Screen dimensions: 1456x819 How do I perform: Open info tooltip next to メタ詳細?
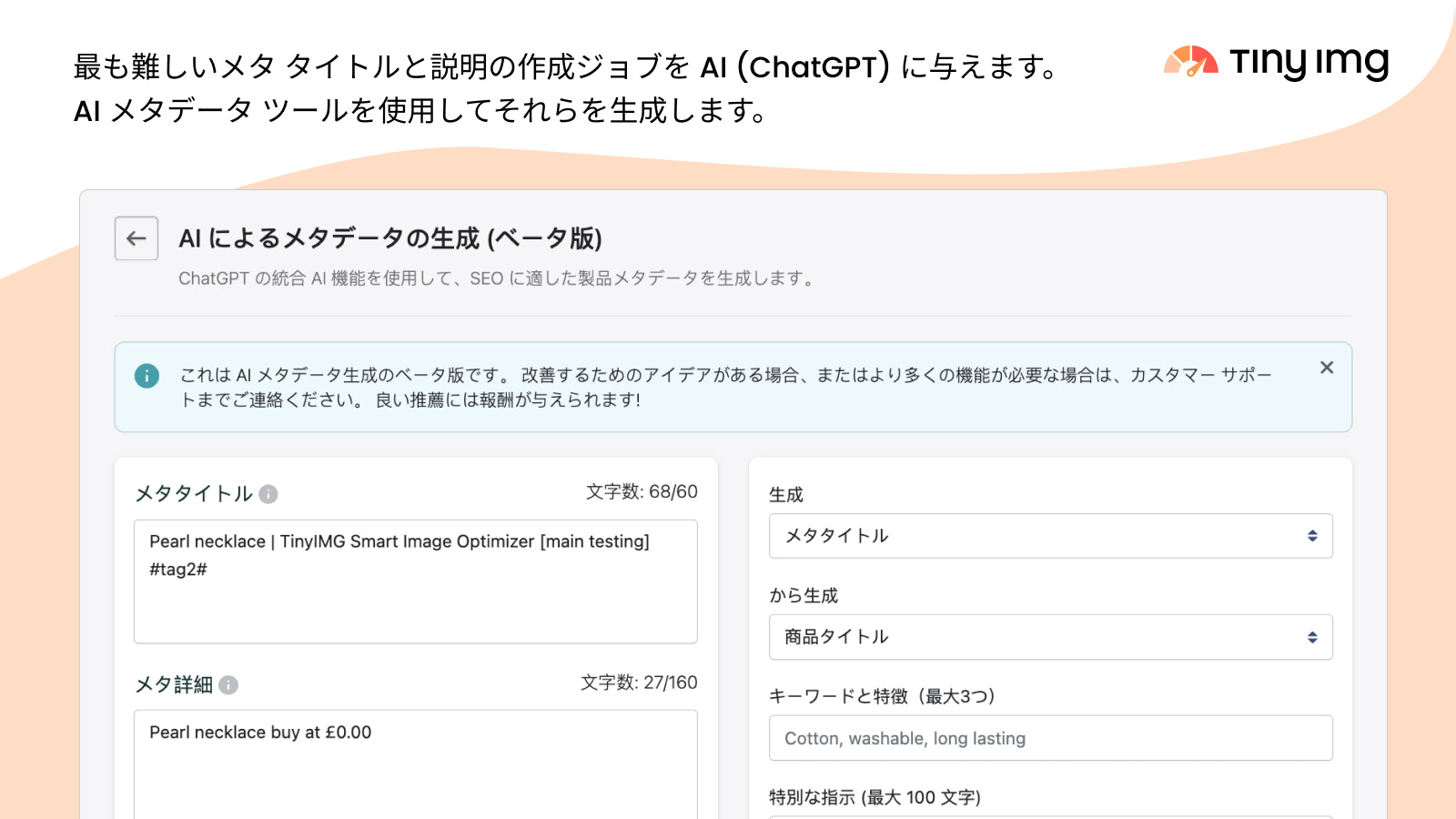228,685
